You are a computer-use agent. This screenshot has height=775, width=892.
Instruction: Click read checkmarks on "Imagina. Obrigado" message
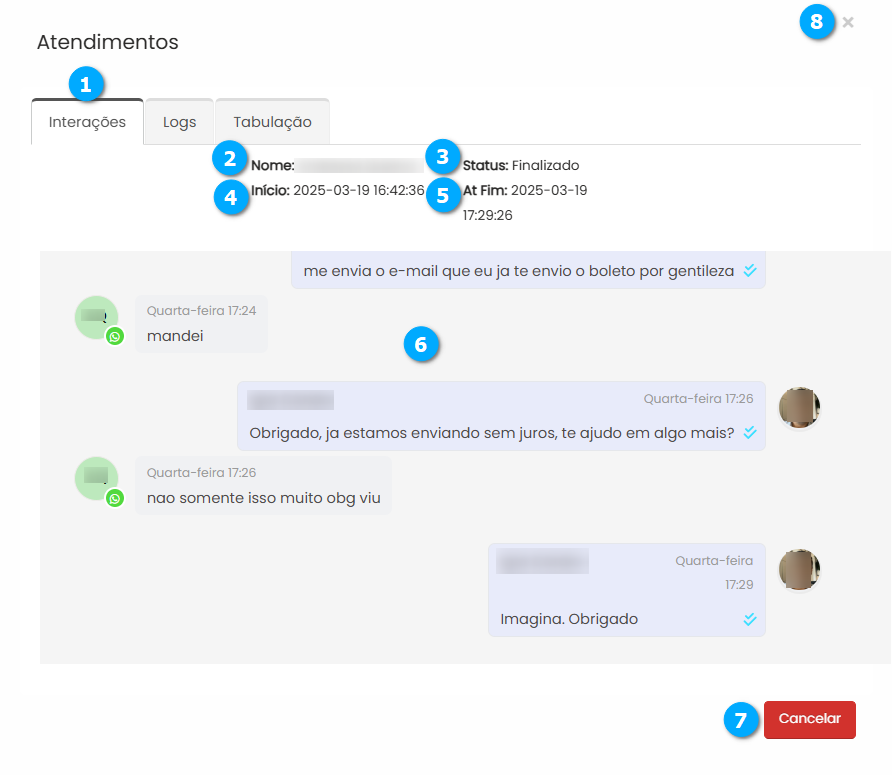(x=750, y=619)
